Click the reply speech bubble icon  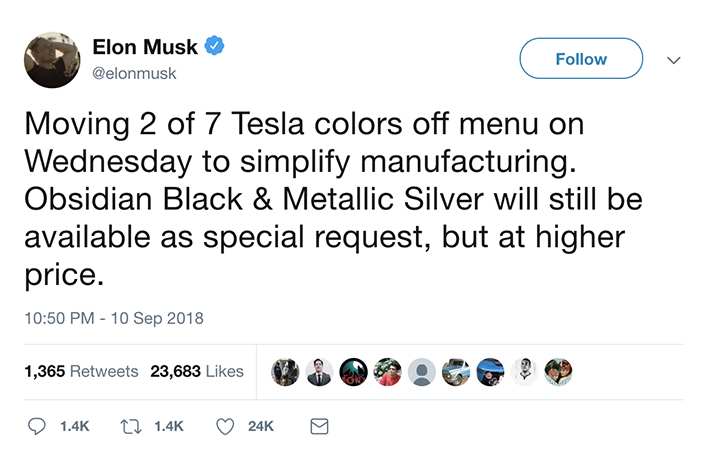pos(37,426)
